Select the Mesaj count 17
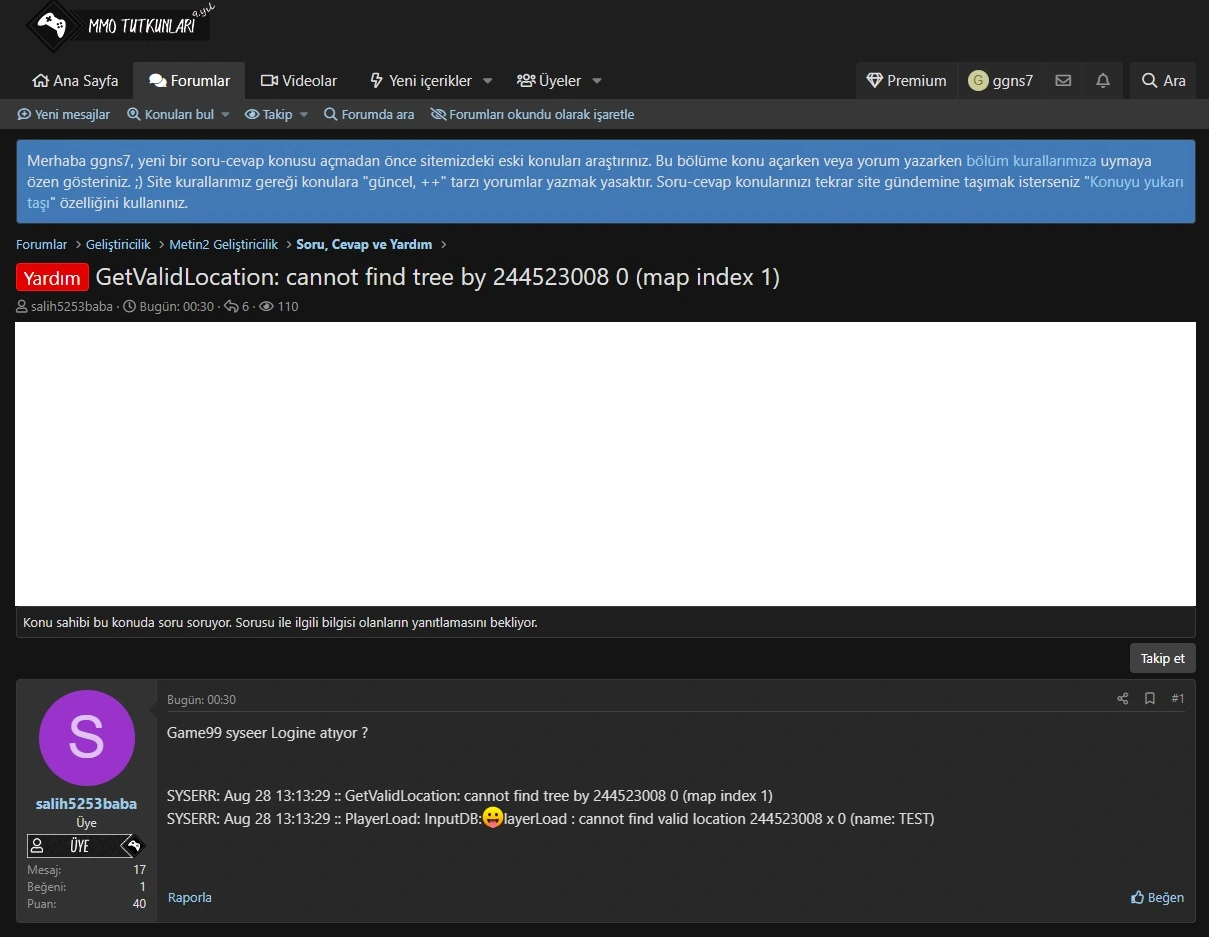1209x937 pixels. [139, 870]
